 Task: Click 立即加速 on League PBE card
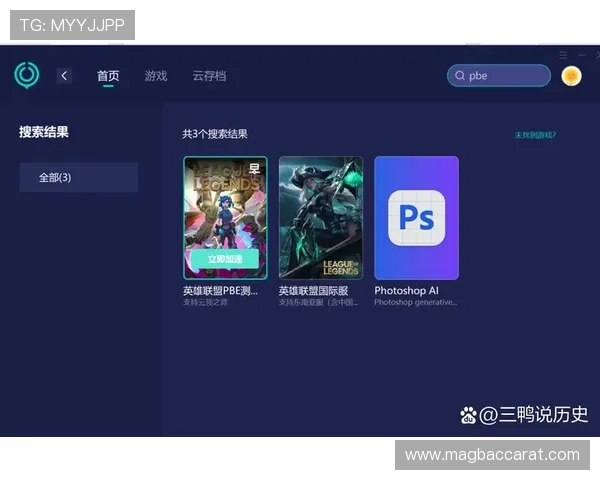225,259
